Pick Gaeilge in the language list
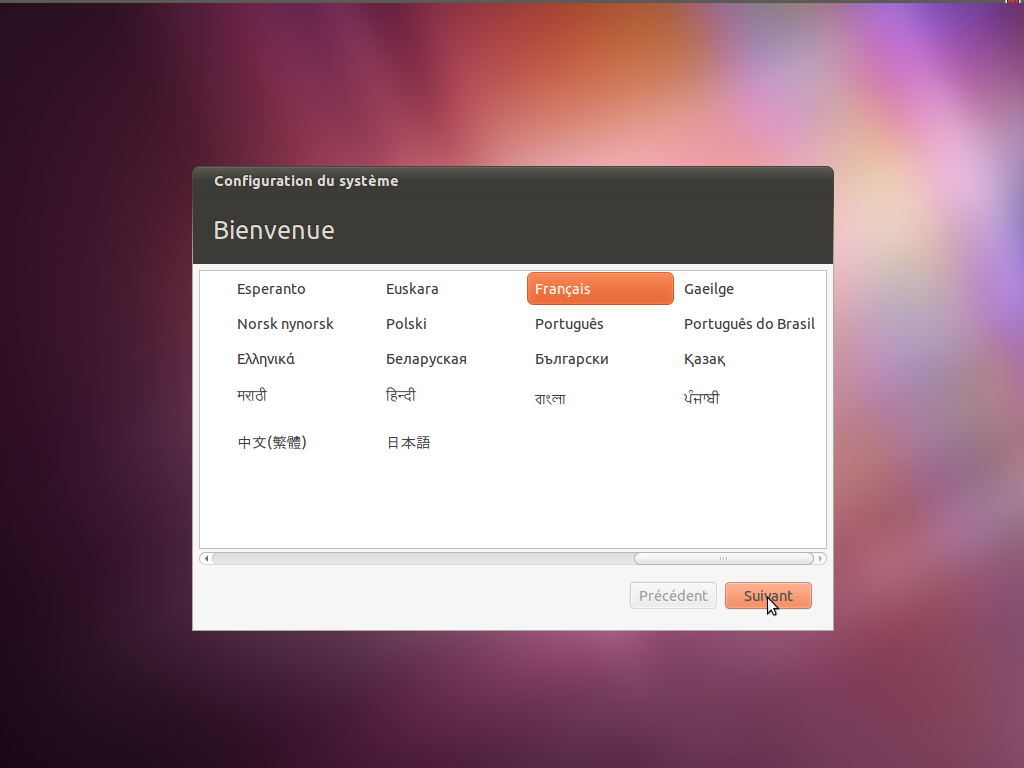This screenshot has height=768, width=1024. point(709,289)
